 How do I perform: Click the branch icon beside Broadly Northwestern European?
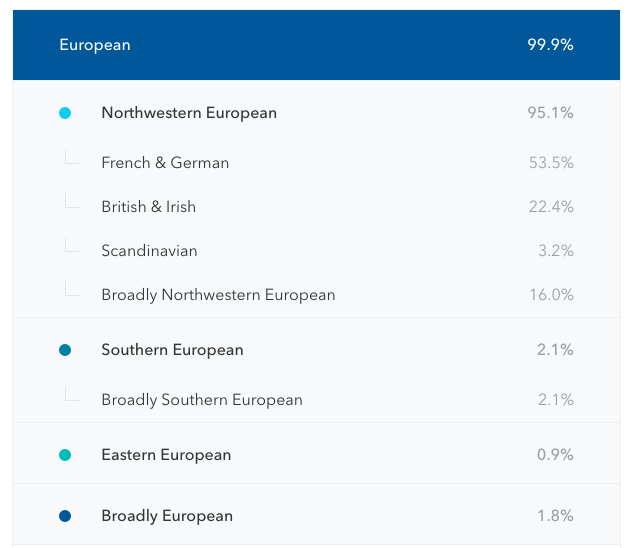[71, 290]
